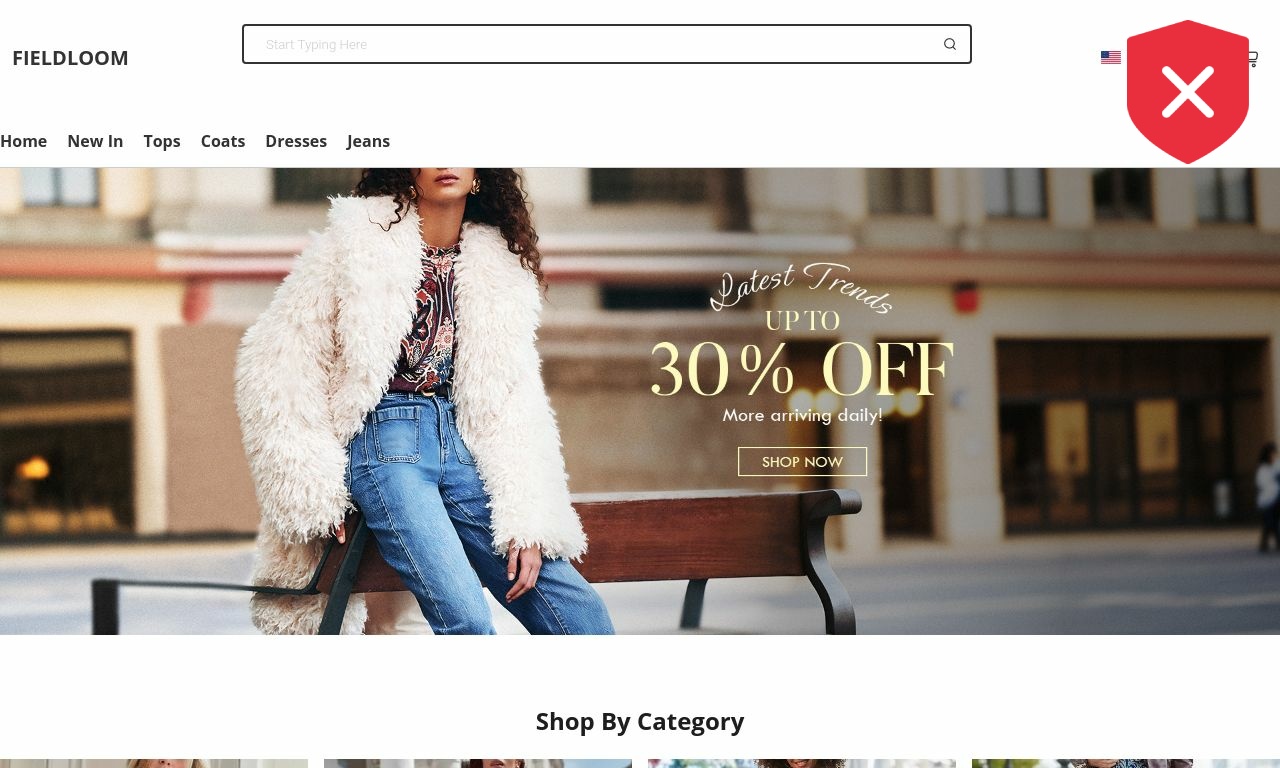Open the first category thumbnail
Image resolution: width=1280 pixels, height=768 pixels.
click(x=154, y=763)
